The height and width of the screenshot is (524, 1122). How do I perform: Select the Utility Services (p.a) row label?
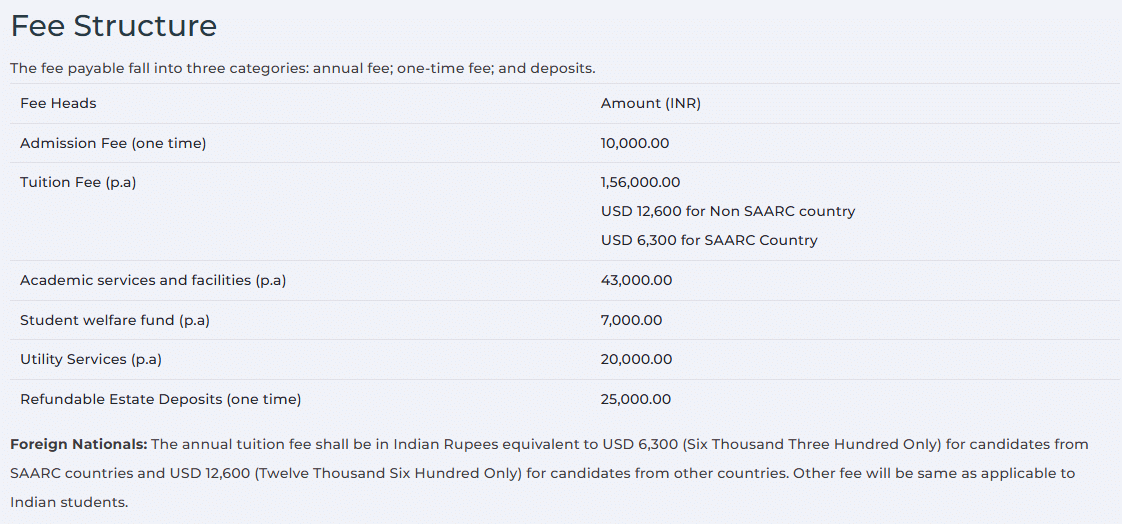click(91, 359)
